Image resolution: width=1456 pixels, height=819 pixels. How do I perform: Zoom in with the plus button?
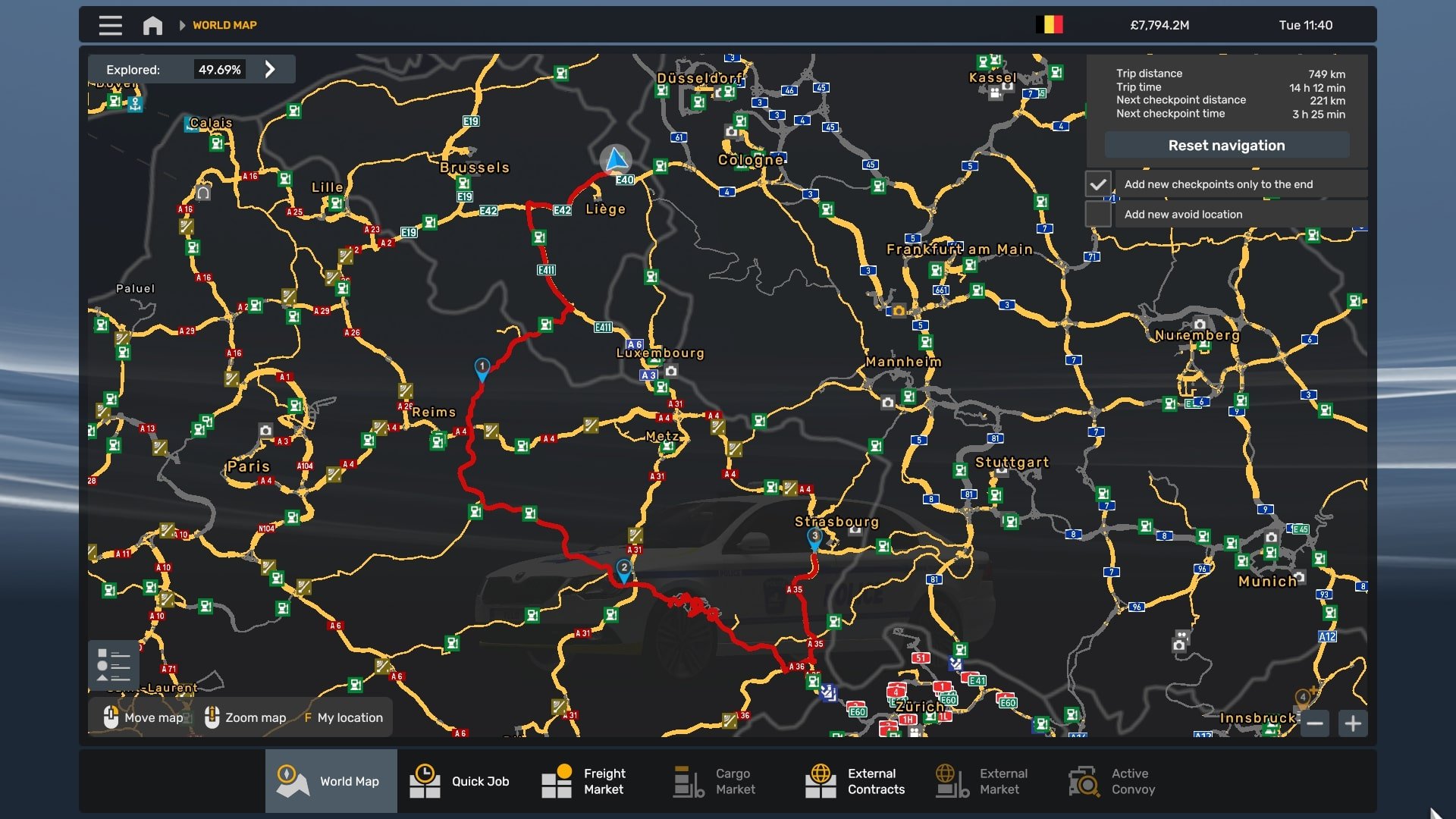pyautogui.click(x=1353, y=723)
